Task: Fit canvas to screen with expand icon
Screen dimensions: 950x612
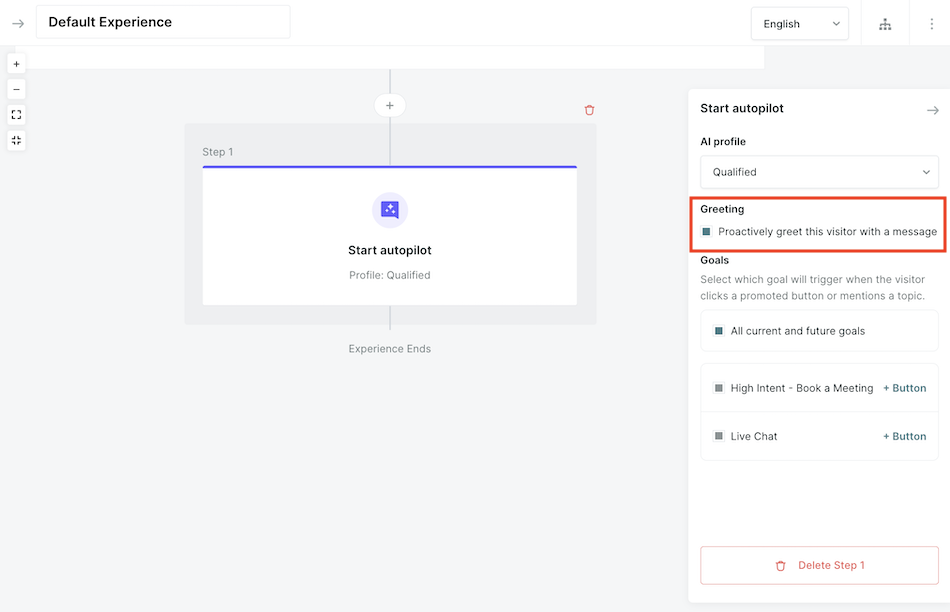Action: [16, 115]
